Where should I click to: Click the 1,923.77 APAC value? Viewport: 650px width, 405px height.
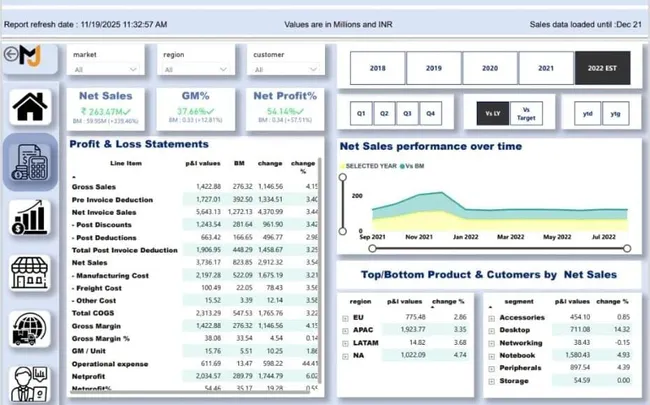point(413,330)
